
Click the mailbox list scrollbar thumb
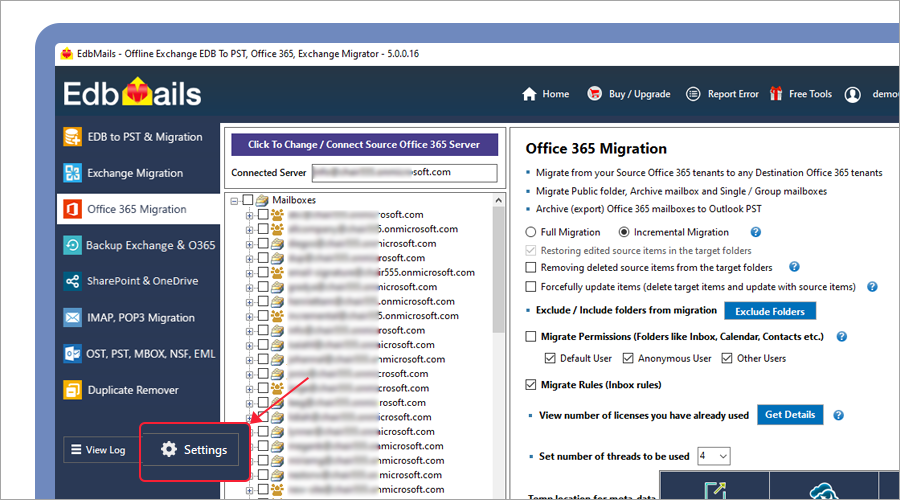pos(498,270)
